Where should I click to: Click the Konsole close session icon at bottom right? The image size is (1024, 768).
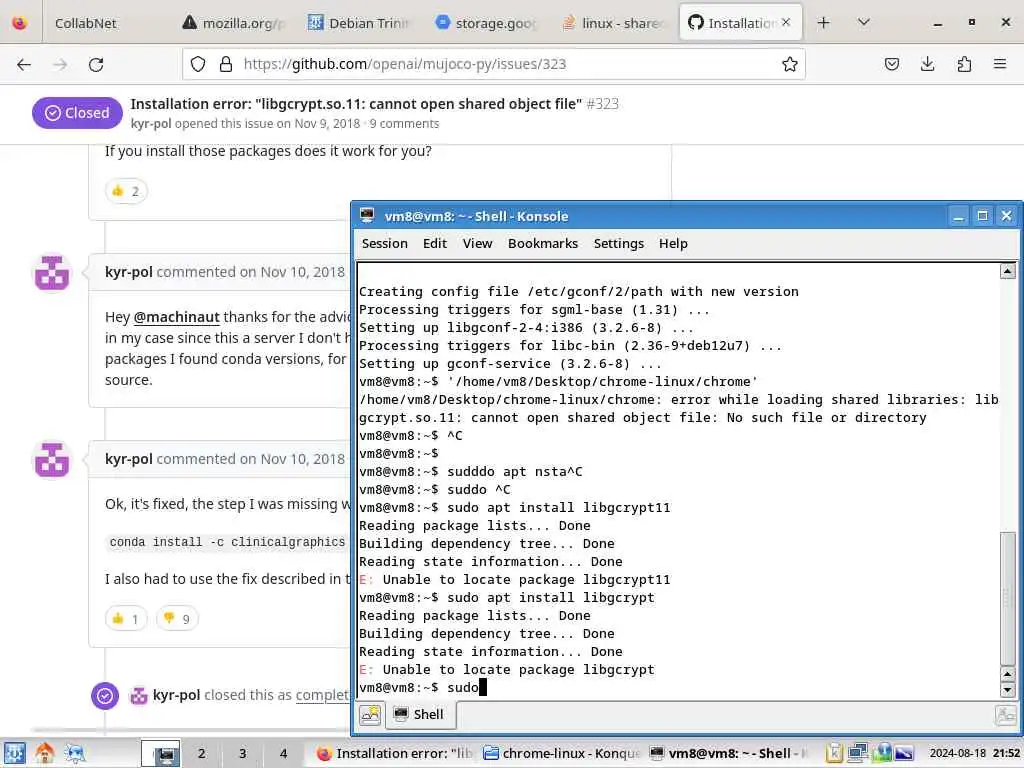pyautogui.click(x=1006, y=714)
